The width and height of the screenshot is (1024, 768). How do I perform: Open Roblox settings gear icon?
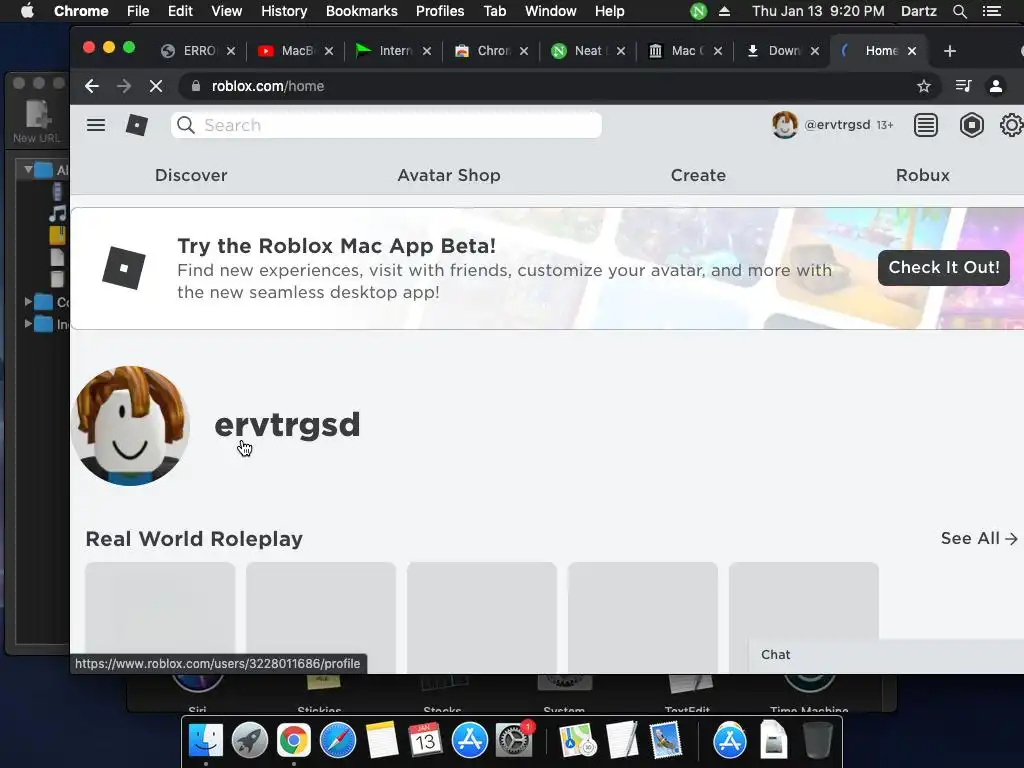click(1012, 125)
